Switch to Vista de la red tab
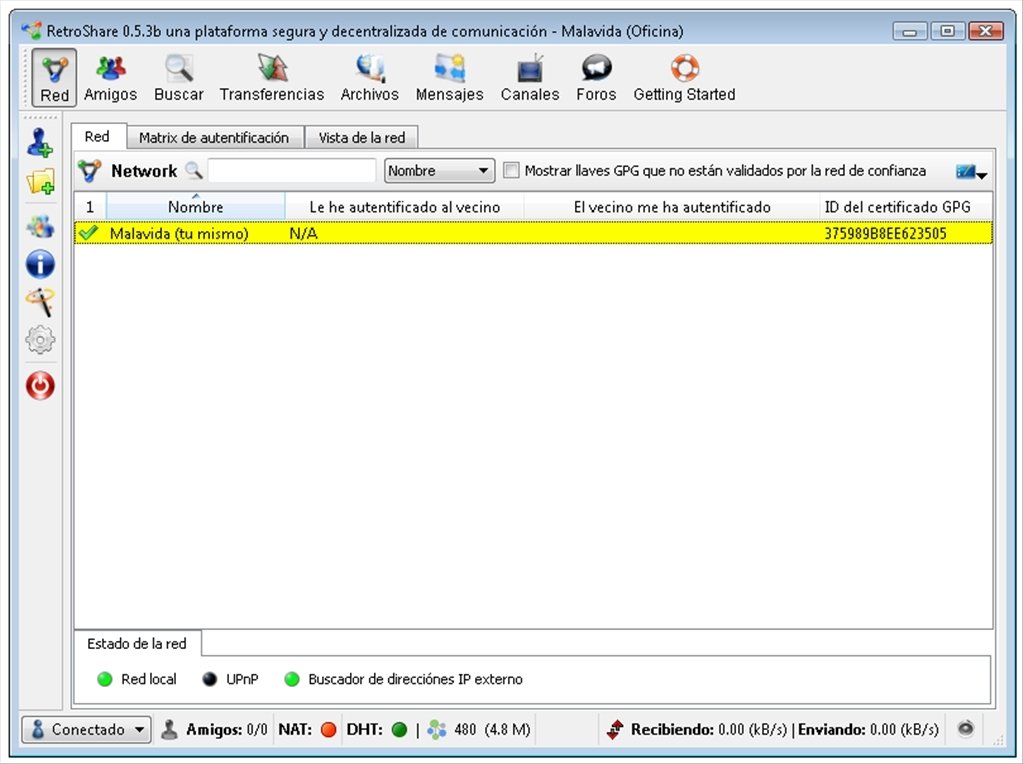Viewport: 1023px width, 764px height. [x=361, y=138]
